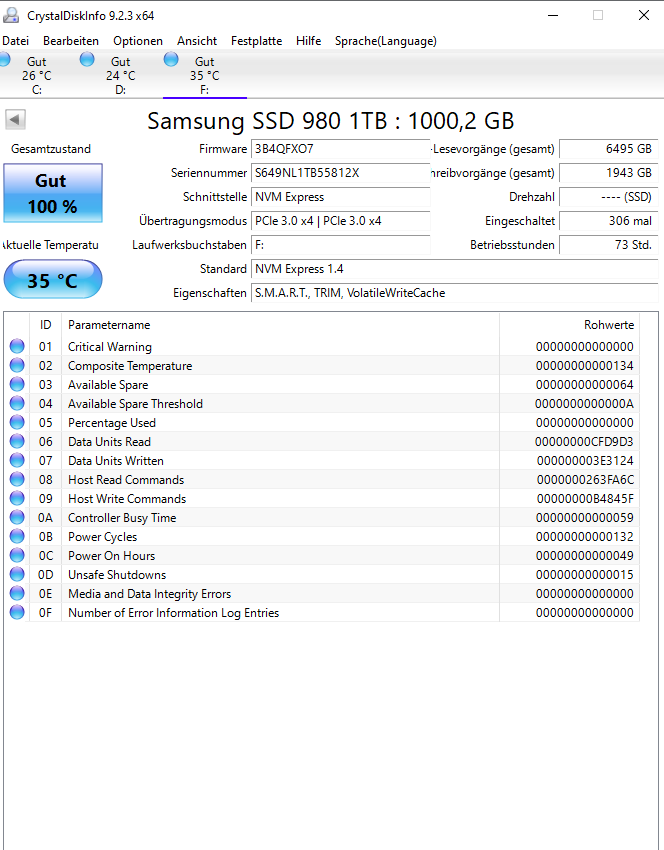Click the blue orb beside Number of Error Information Log Entries

tap(17, 611)
